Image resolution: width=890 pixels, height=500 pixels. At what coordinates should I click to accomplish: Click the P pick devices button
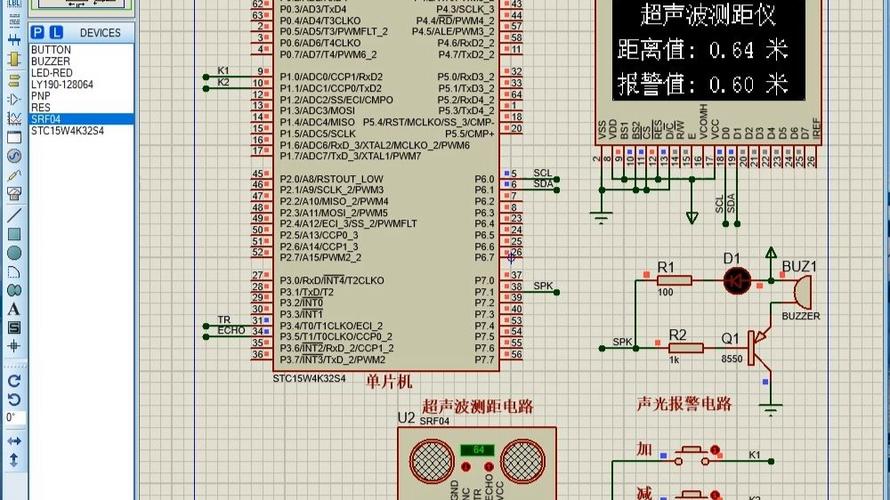(x=38, y=32)
